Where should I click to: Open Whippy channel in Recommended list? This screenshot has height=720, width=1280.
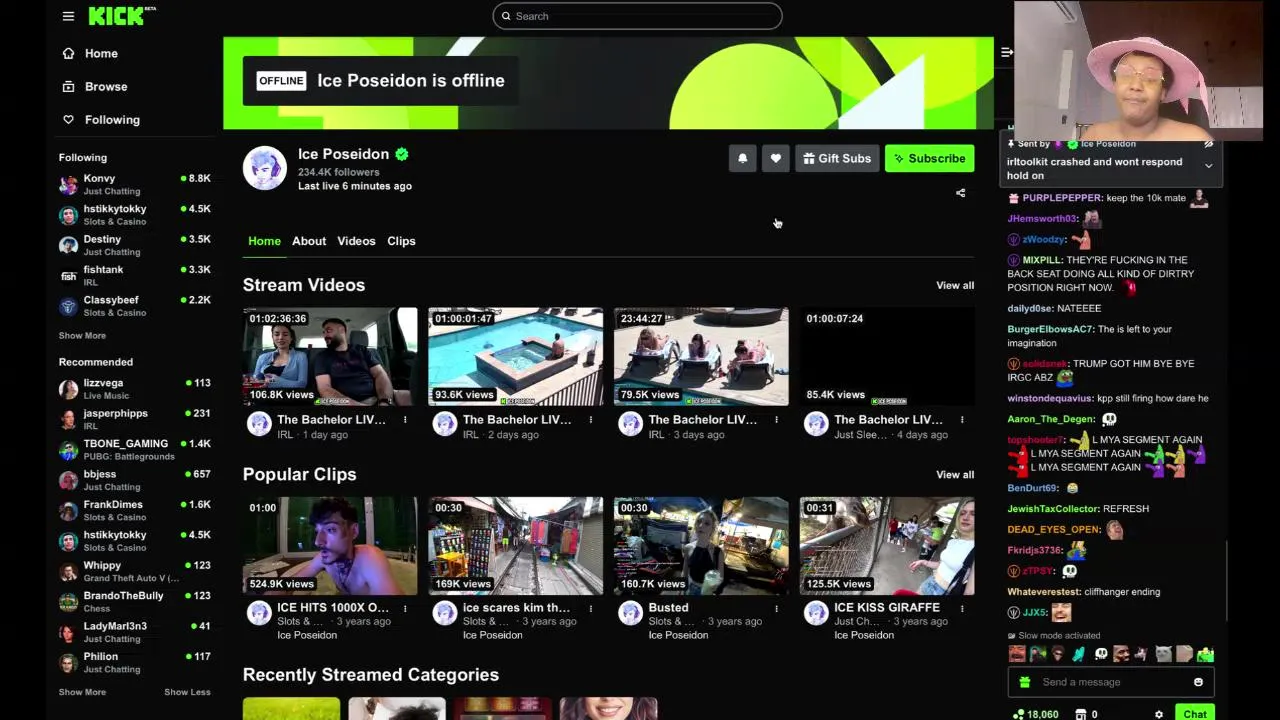point(134,571)
